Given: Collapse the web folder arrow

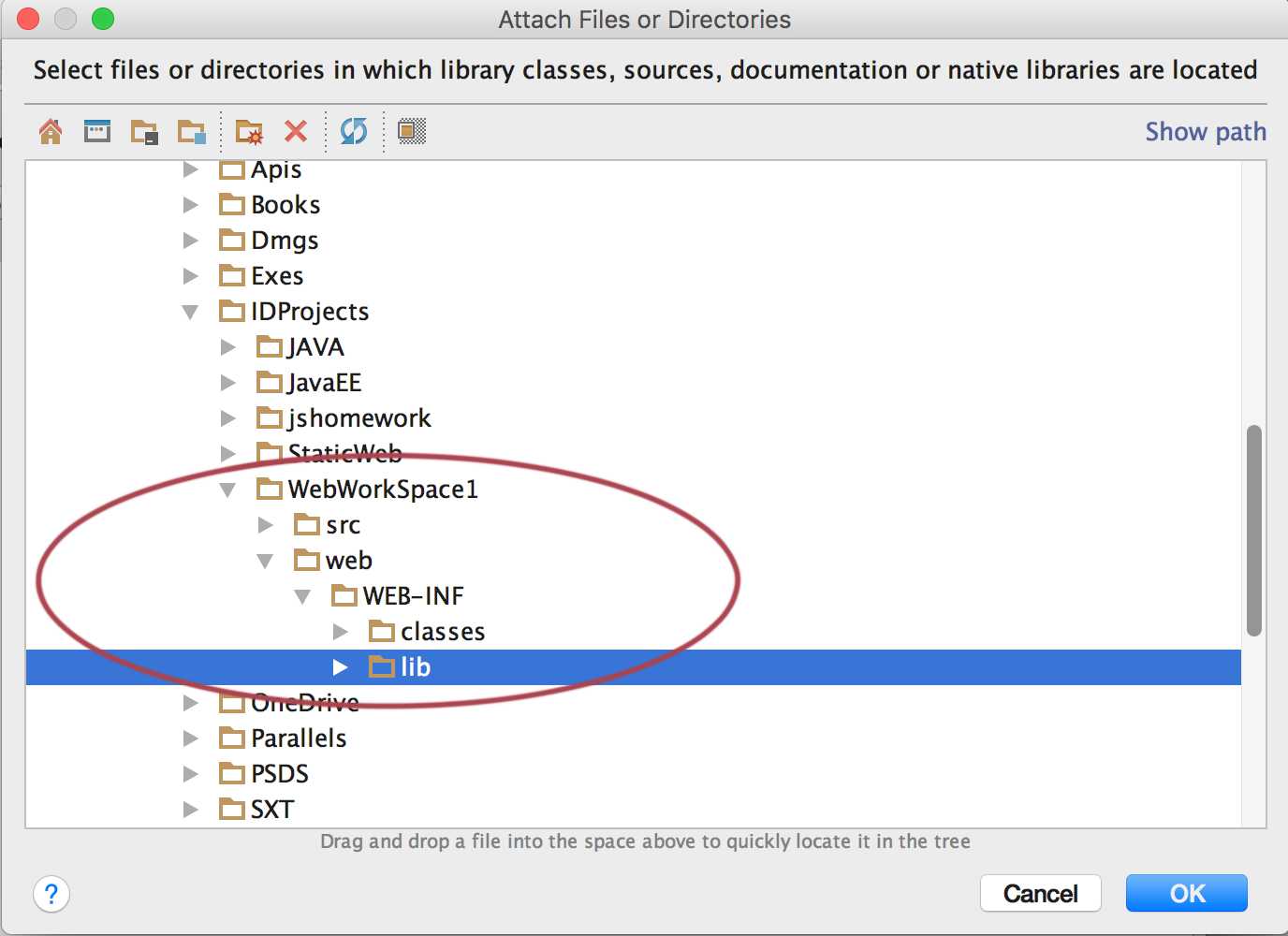Looking at the screenshot, I should click(x=265, y=561).
